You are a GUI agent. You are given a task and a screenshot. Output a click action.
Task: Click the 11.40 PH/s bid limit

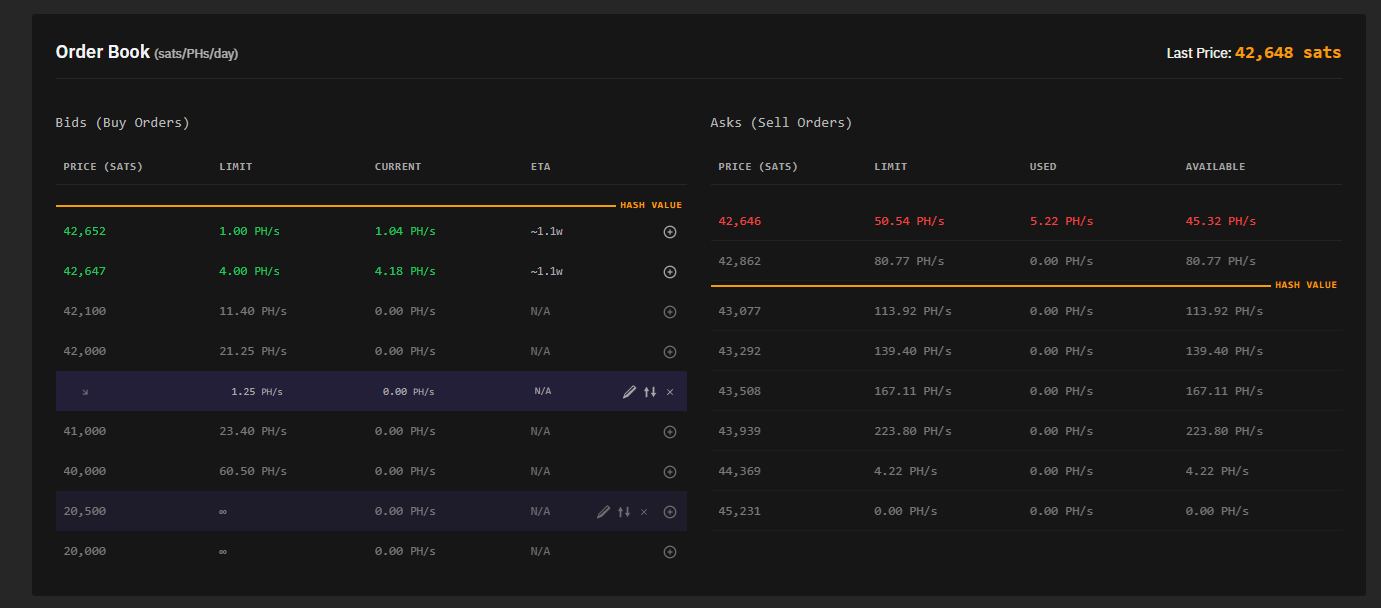pyautogui.click(x=253, y=311)
